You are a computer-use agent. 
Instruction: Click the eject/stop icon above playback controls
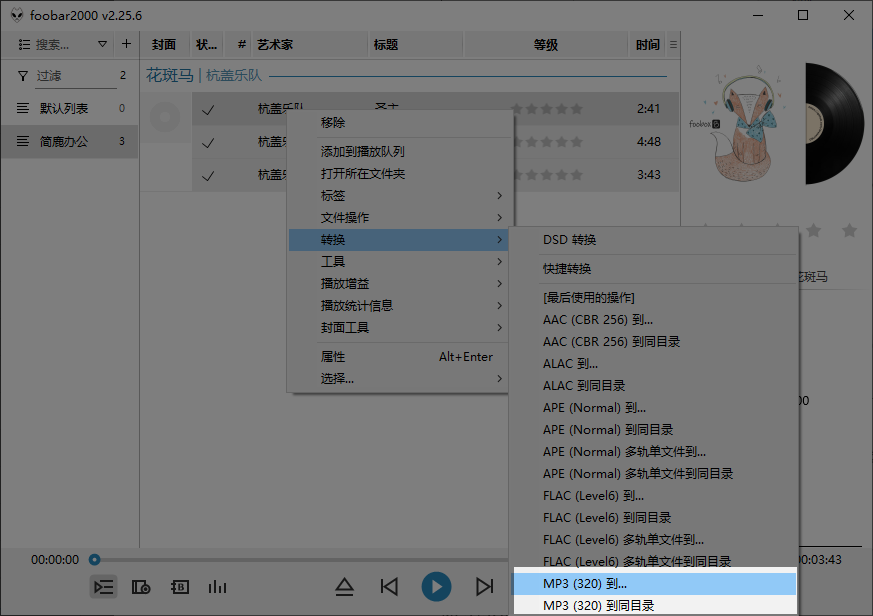(345, 588)
